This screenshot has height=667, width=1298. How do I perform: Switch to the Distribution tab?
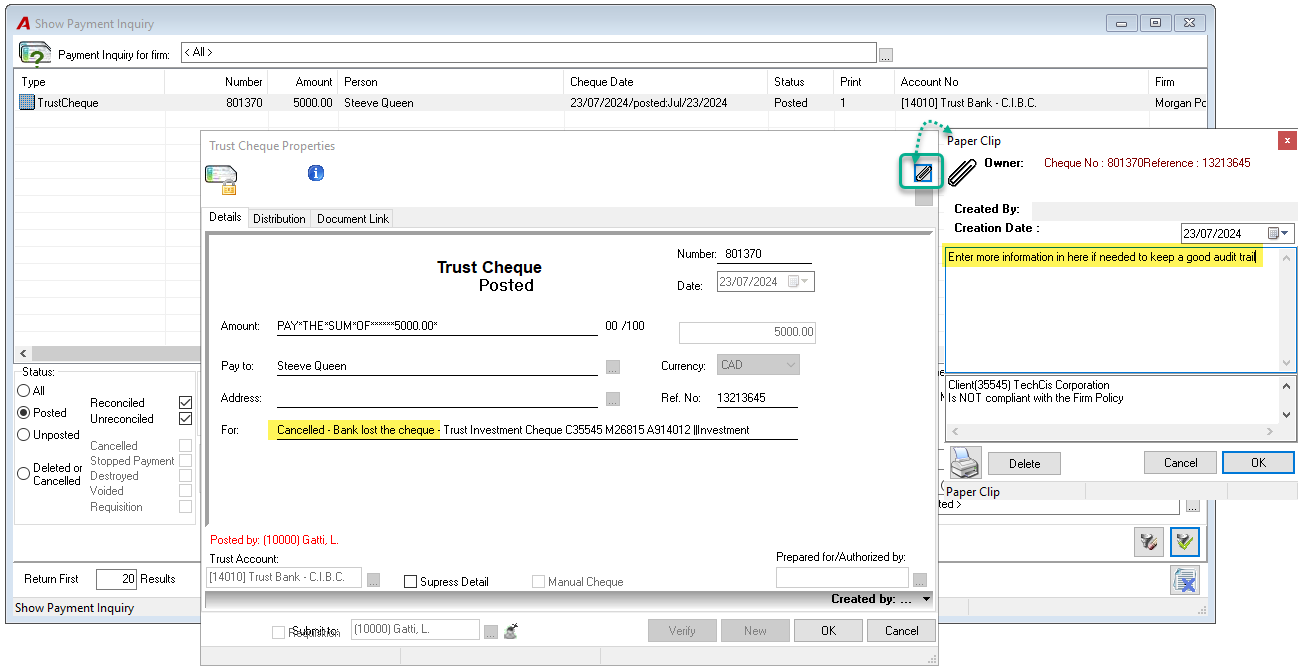279,219
